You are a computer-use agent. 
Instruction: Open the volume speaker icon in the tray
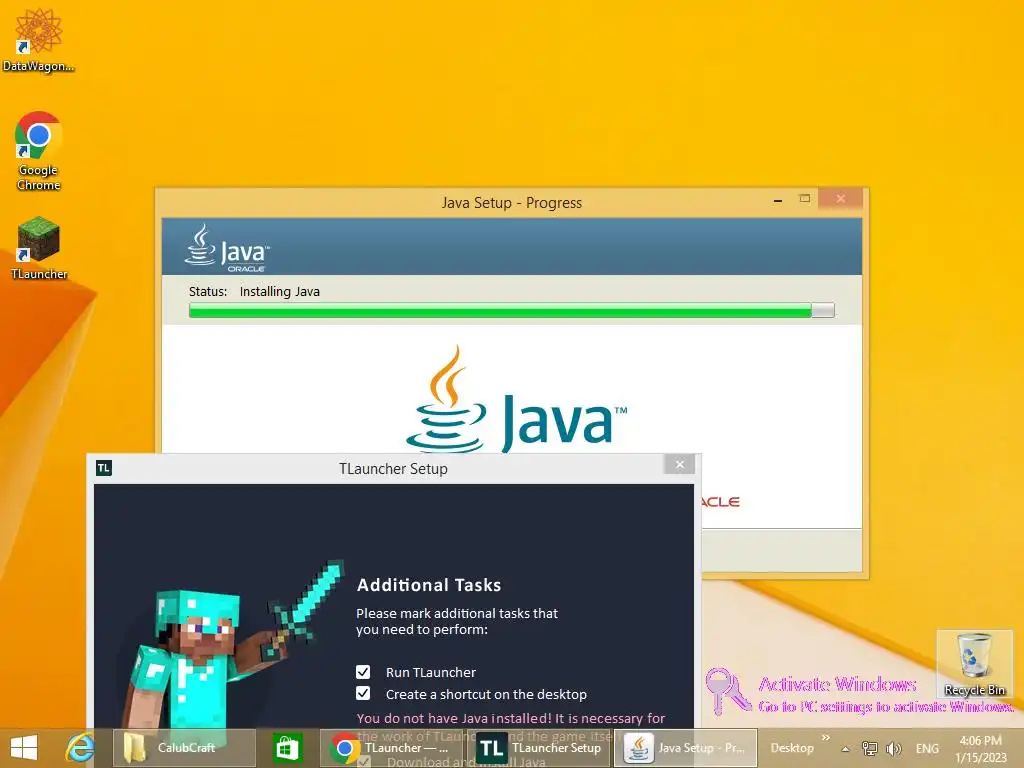click(x=893, y=748)
